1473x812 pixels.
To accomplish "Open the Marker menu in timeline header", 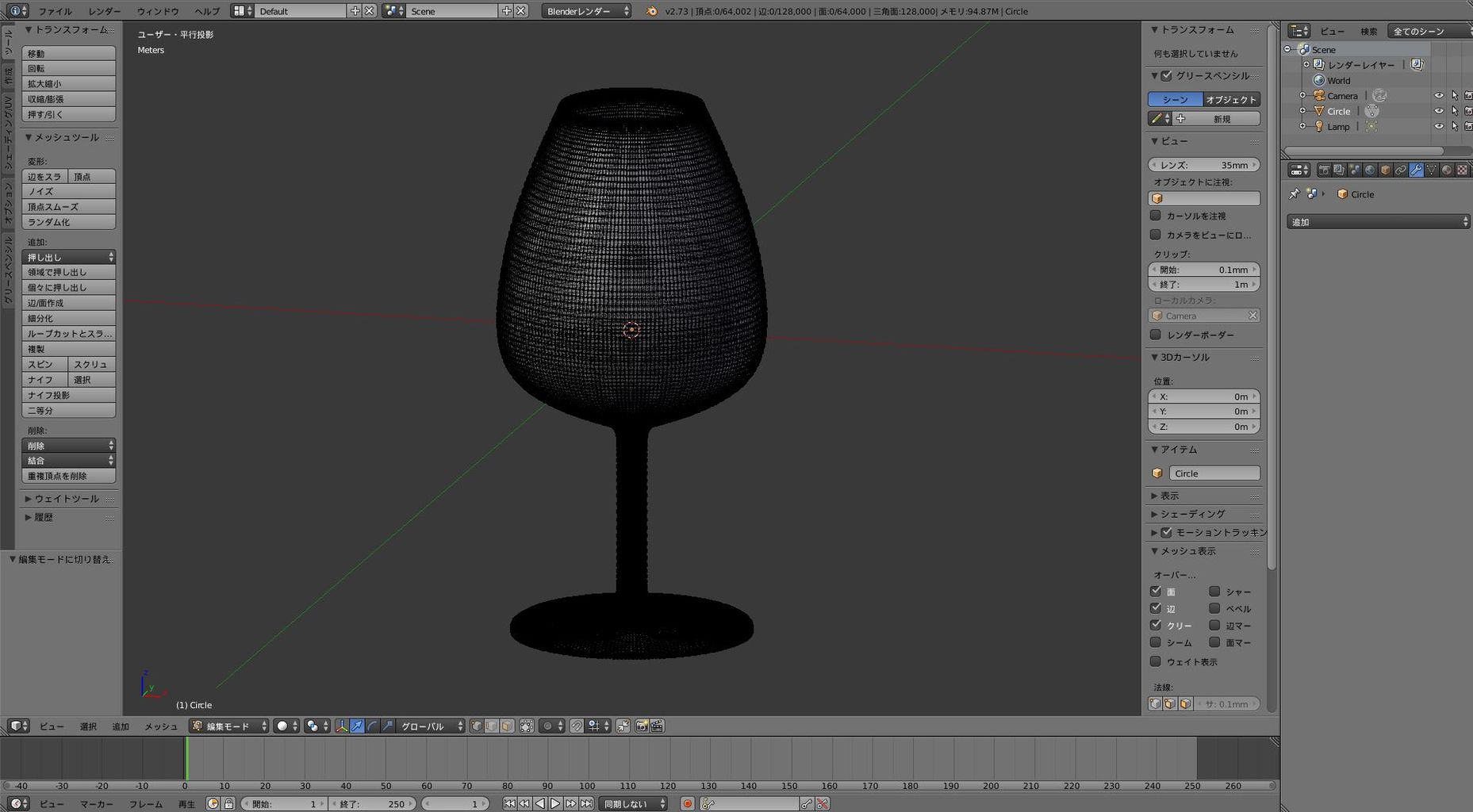I will point(96,804).
